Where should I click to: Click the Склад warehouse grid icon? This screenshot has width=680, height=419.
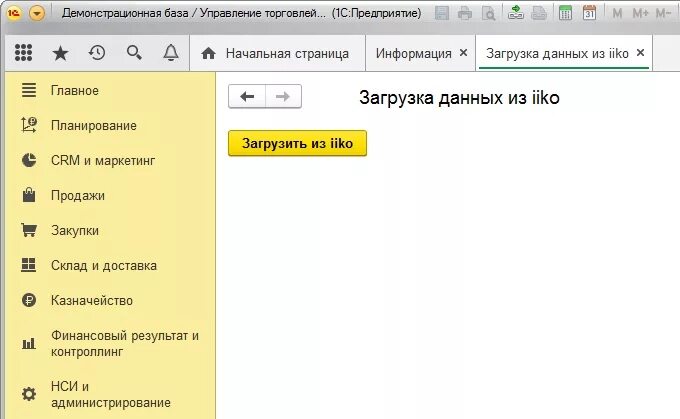29,265
